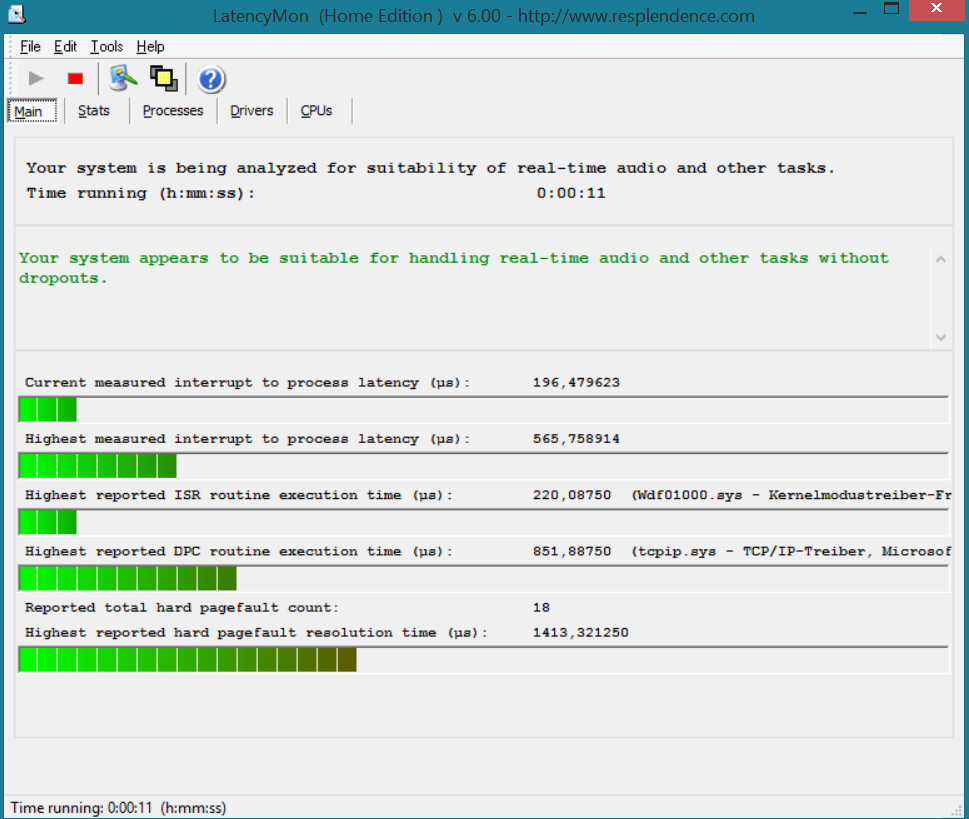Open help via blue question mark icon
969x819 pixels.
point(211,79)
